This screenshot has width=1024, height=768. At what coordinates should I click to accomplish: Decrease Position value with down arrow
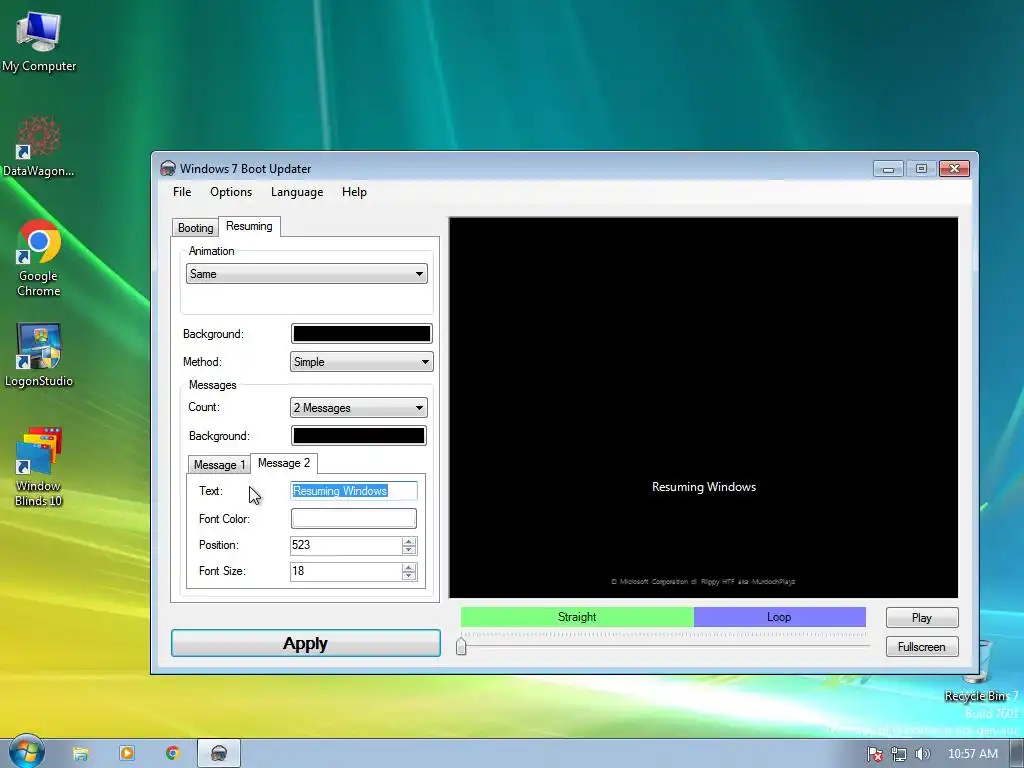409,550
